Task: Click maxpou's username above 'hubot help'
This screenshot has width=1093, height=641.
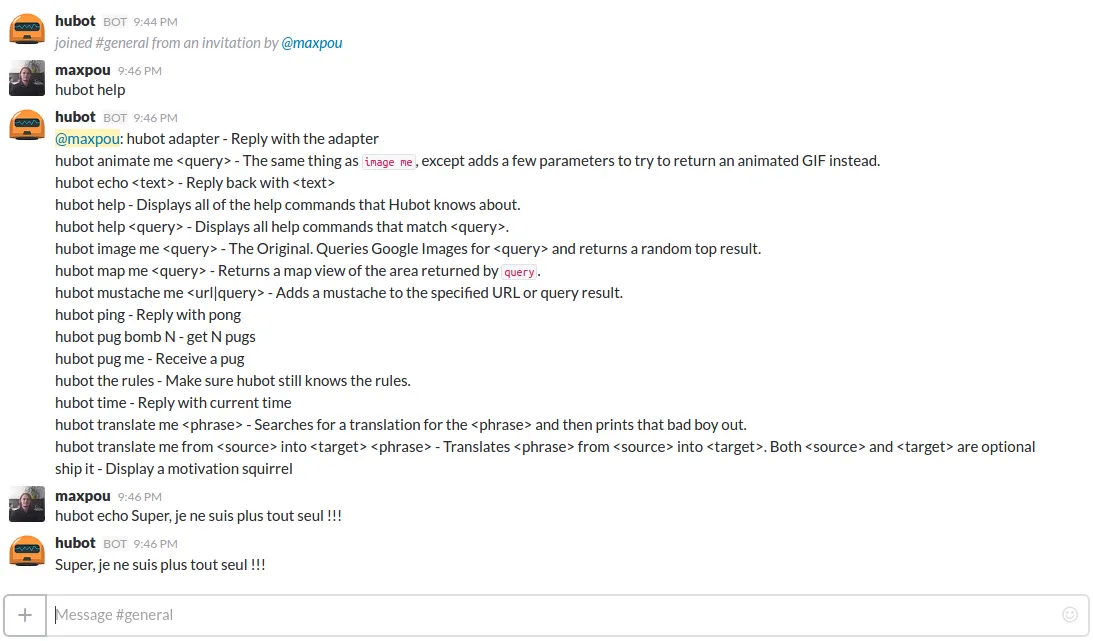Action: point(83,70)
